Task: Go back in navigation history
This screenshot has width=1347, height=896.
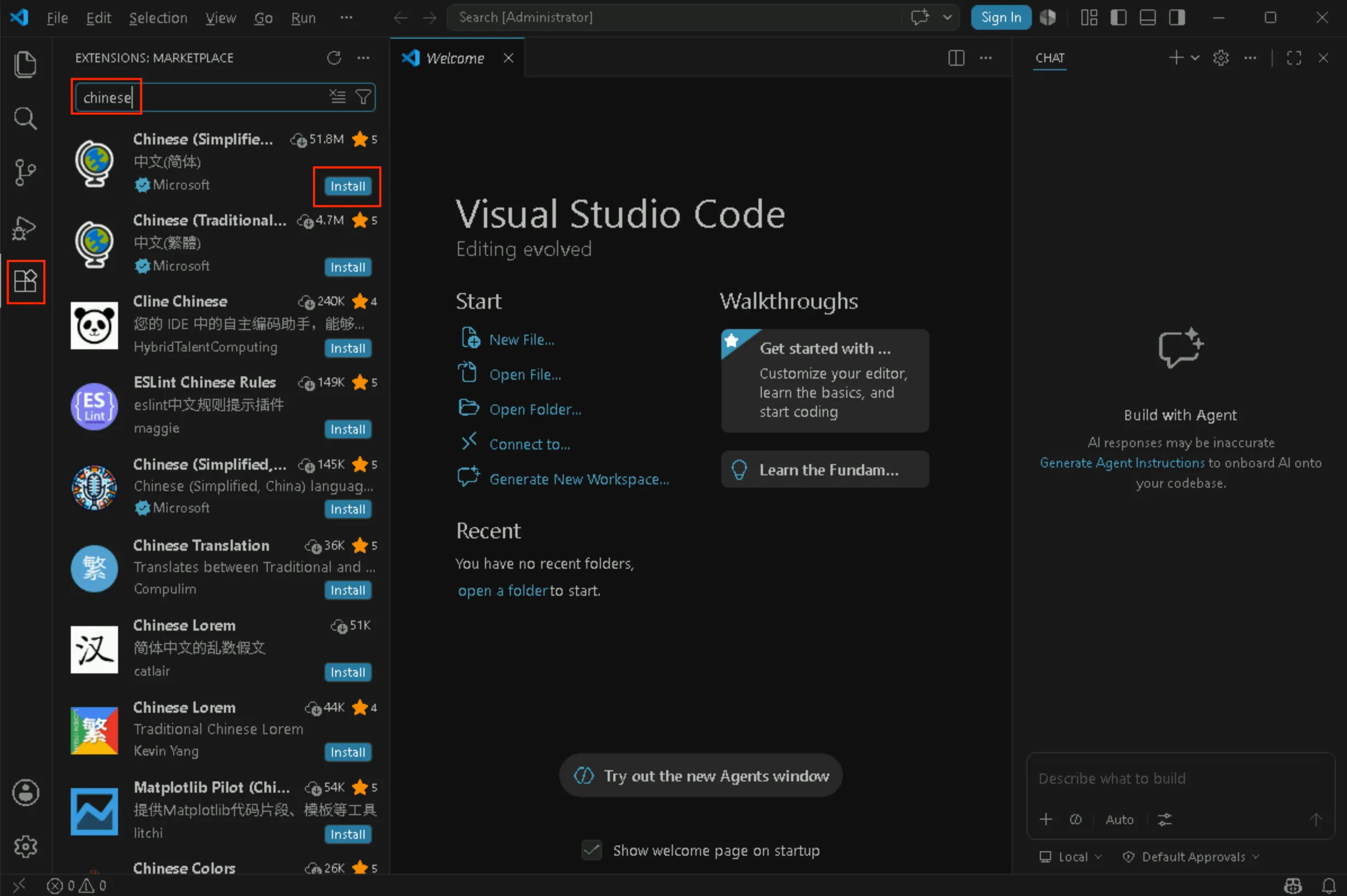Action: click(400, 18)
